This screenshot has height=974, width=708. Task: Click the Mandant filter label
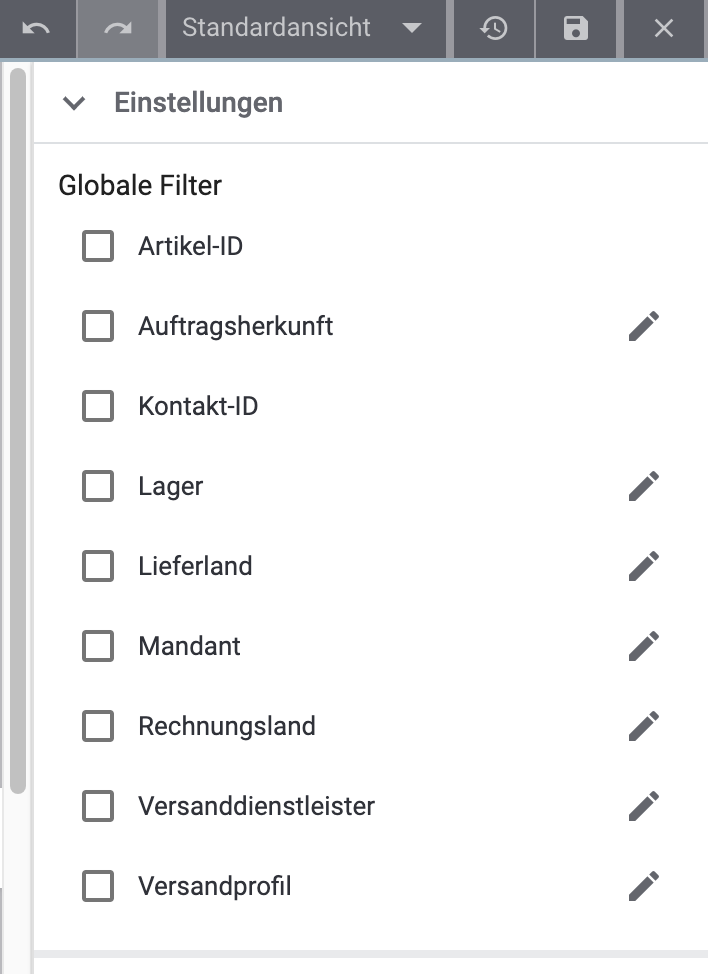pyautogui.click(x=189, y=646)
